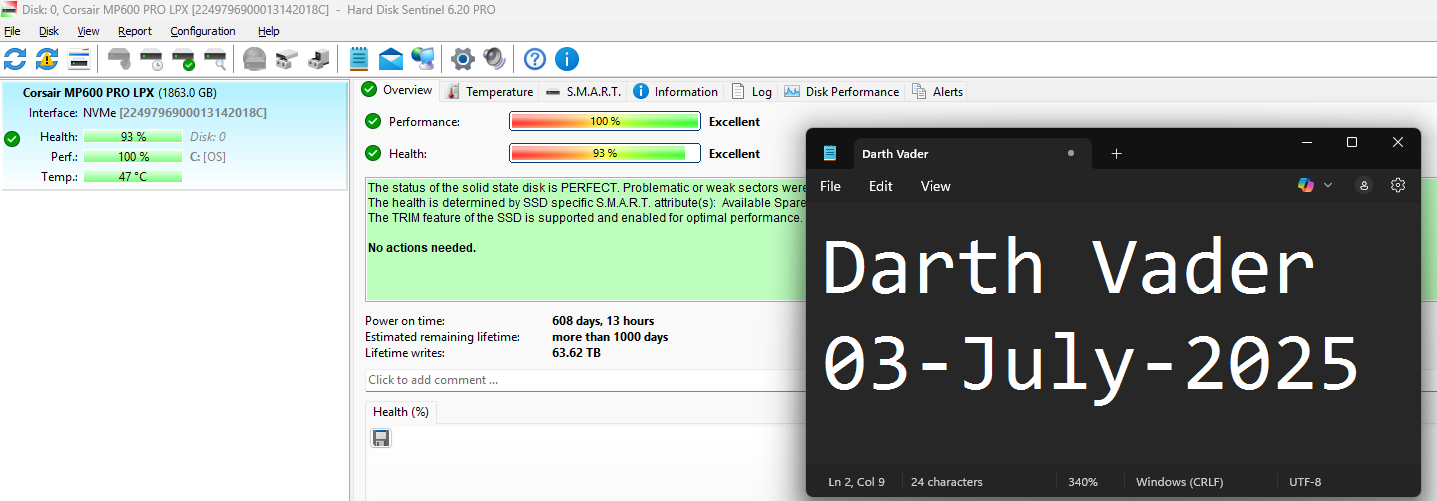Click the 'Click to add comment' field
This screenshot has width=1437, height=501.
tap(580, 380)
